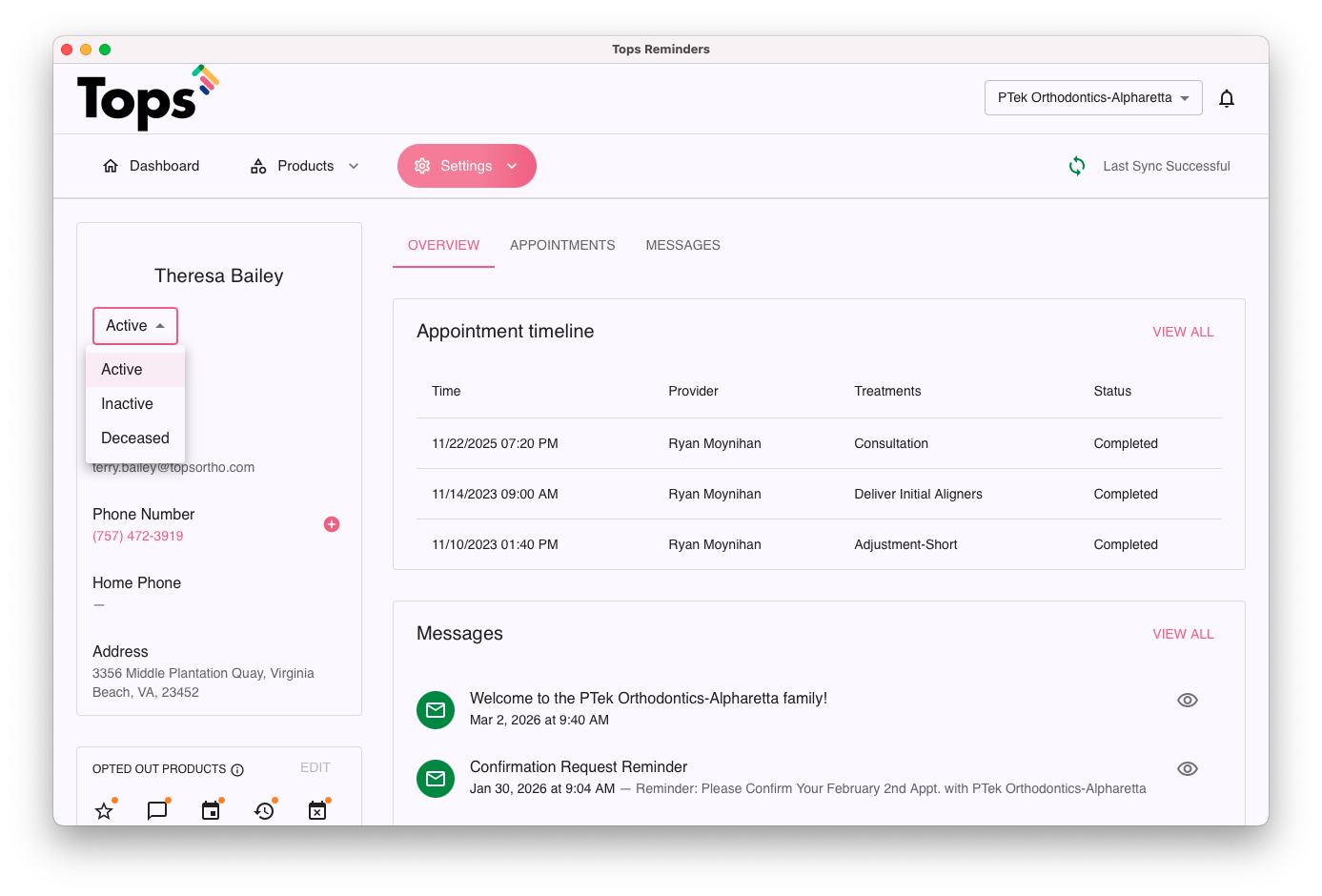Click Completed status of Consultation row
Viewport: 1322px width, 896px height.
click(1126, 443)
